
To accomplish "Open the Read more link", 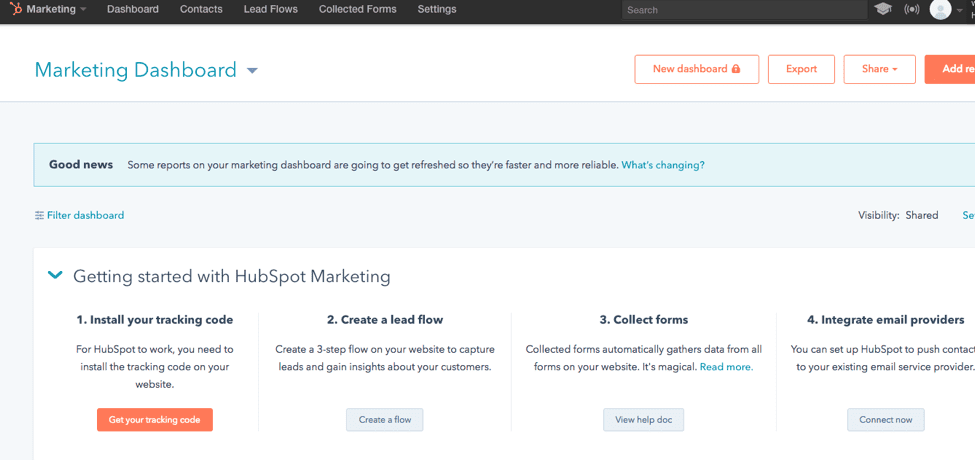I will point(726,367).
